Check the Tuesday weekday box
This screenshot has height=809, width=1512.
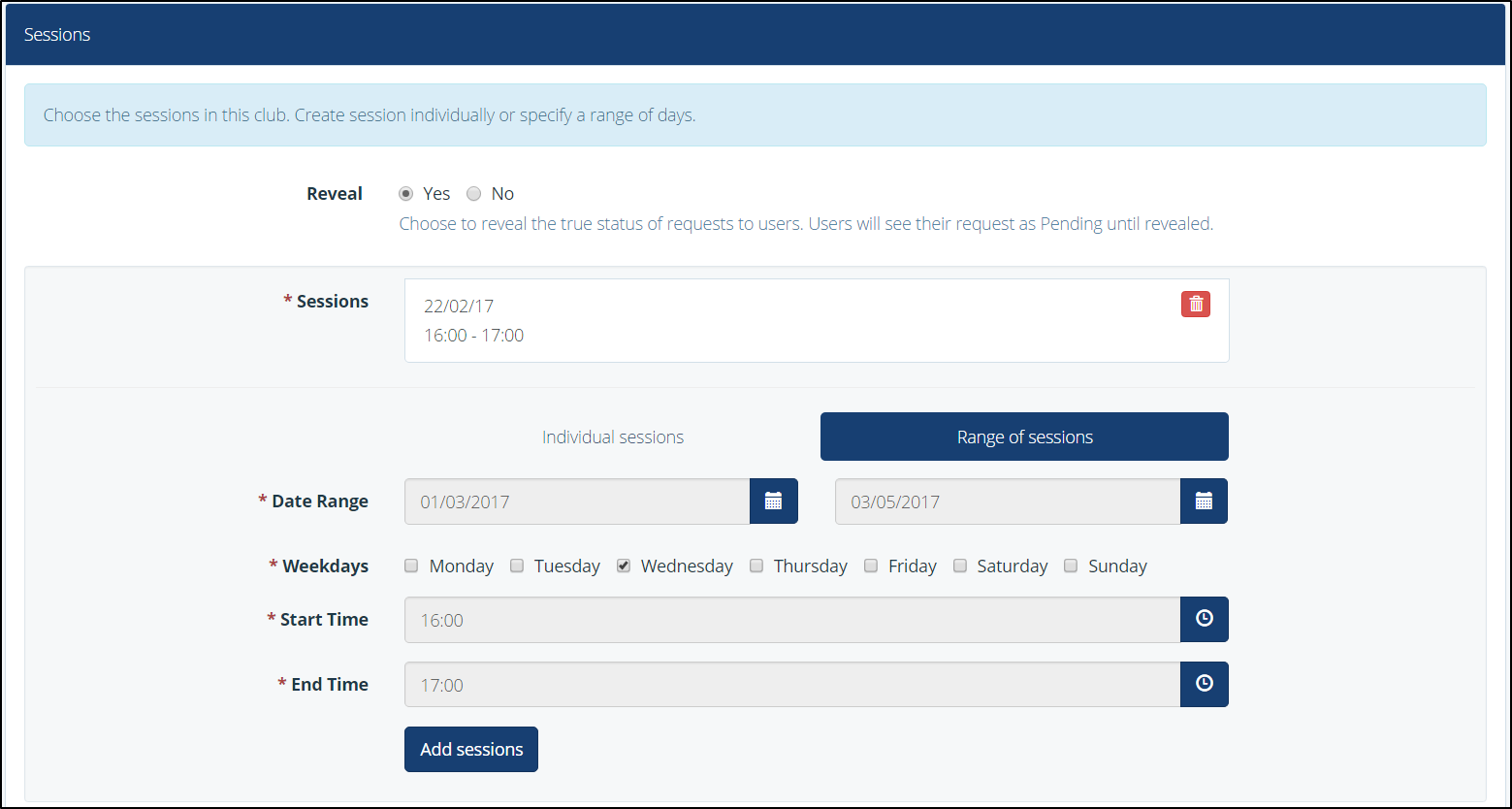(517, 566)
